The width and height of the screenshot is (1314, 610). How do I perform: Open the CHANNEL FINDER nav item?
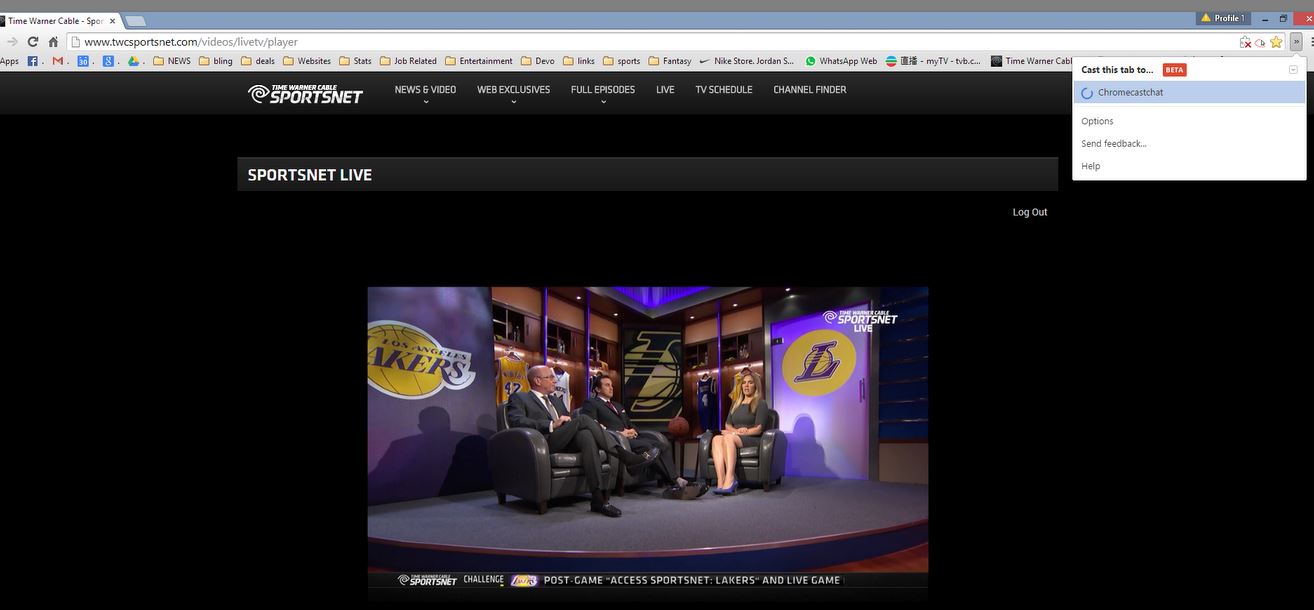pyautogui.click(x=810, y=90)
